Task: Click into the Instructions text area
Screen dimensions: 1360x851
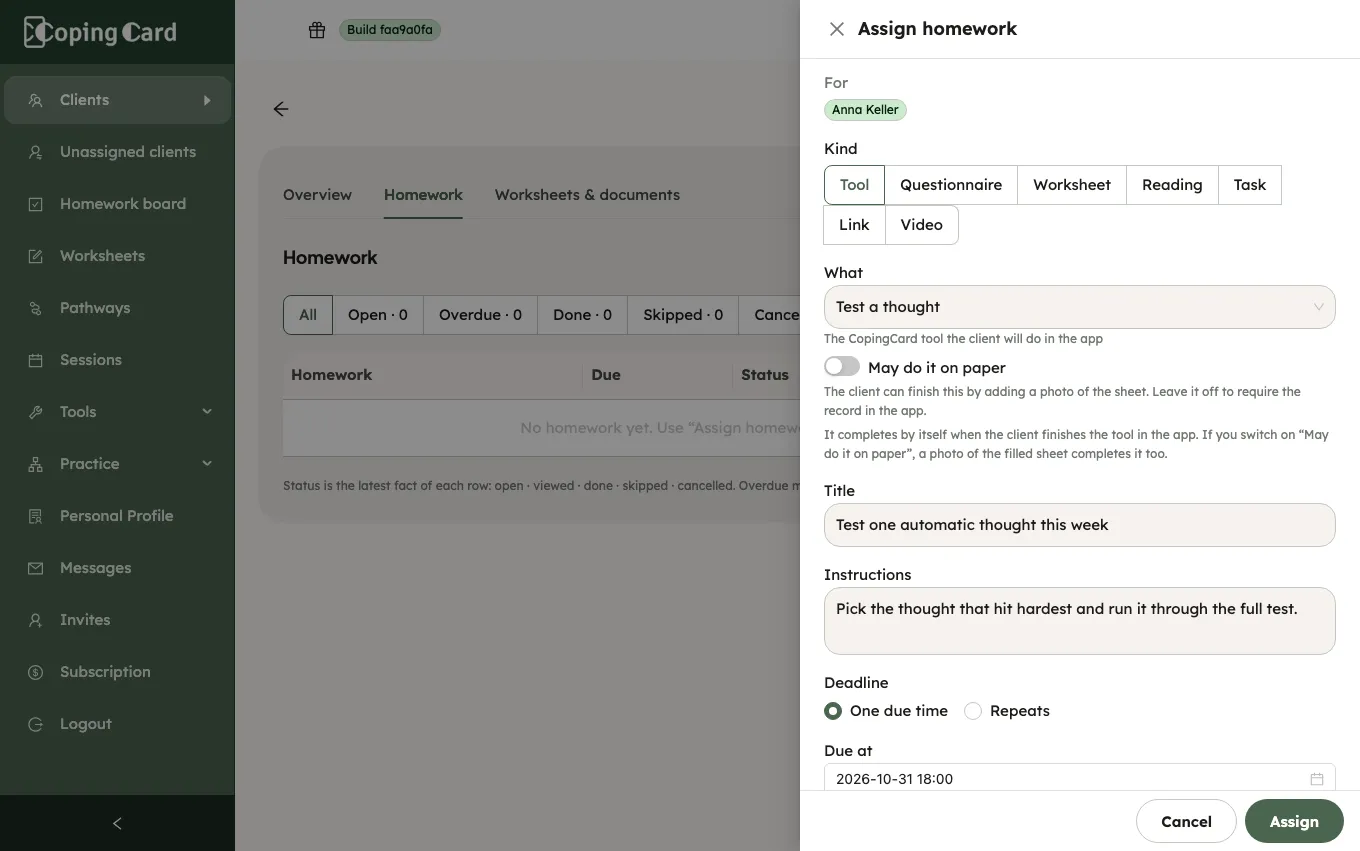Action: [x=1079, y=621]
